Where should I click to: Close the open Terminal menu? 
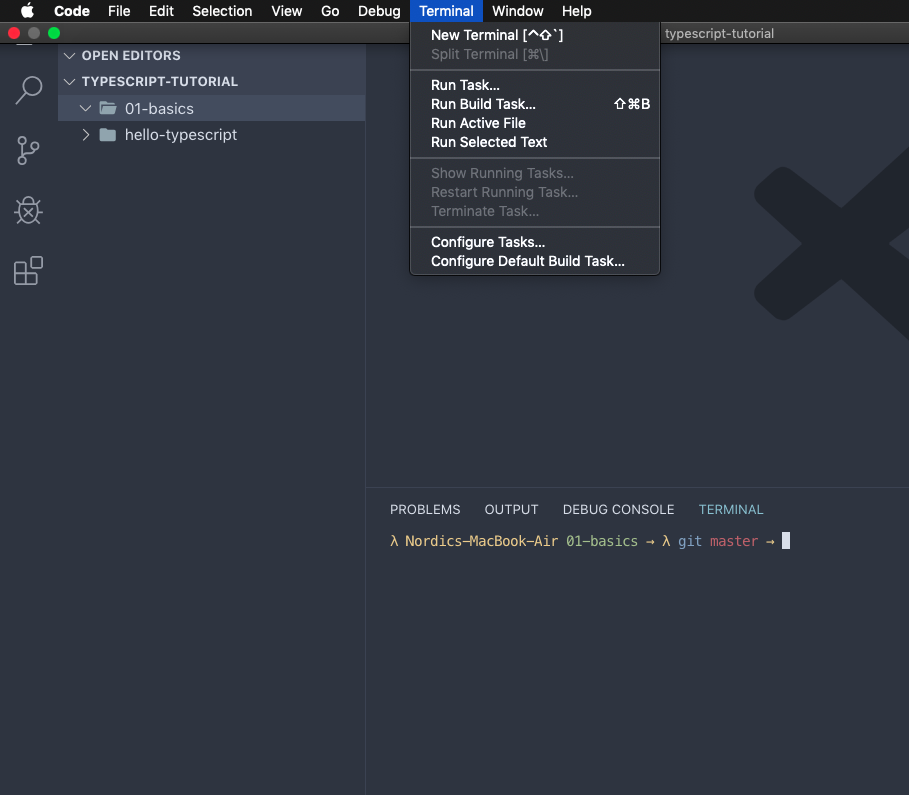(x=446, y=11)
